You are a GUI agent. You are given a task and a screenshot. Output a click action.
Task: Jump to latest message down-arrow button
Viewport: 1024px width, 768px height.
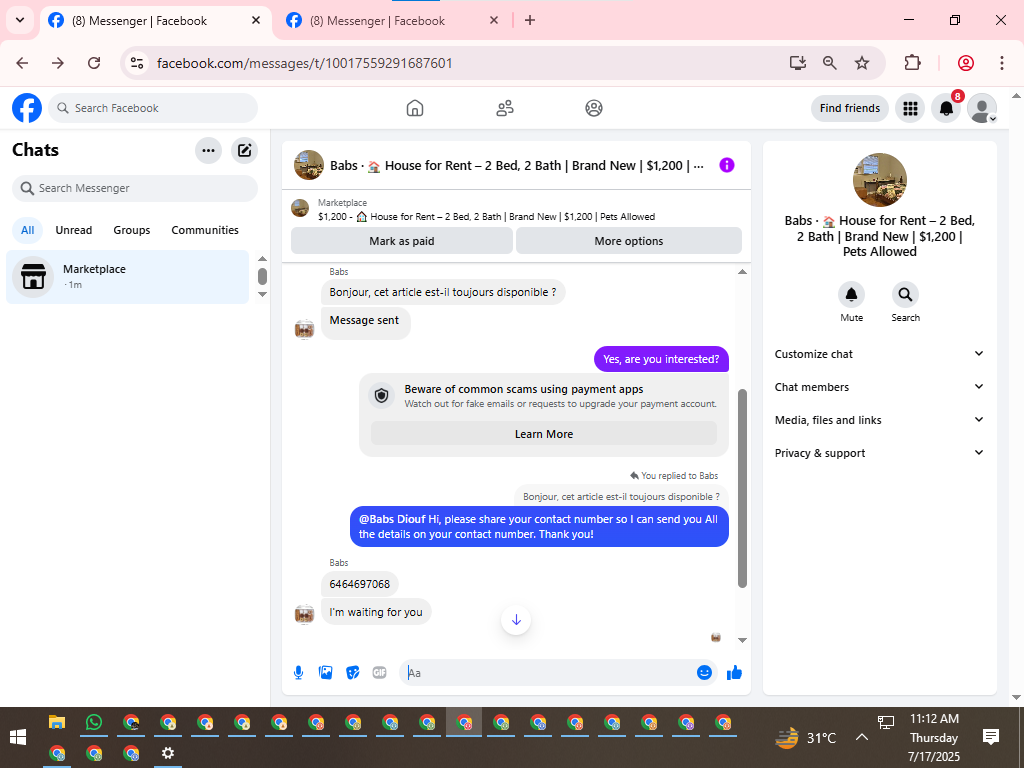click(516, 620)
